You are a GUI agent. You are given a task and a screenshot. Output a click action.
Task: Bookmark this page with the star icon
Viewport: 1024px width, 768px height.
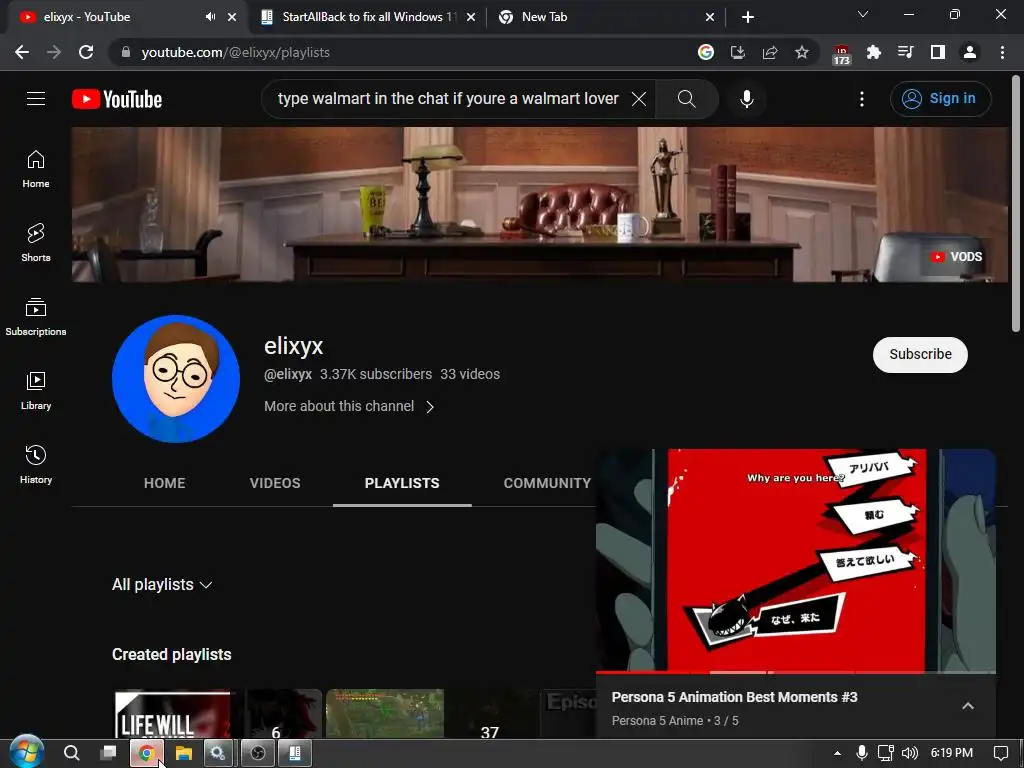click(802, 52)
